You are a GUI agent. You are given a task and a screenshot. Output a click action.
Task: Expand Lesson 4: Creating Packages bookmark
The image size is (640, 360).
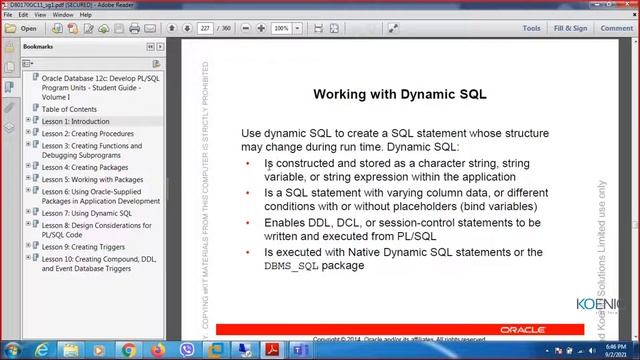[28, 166]
